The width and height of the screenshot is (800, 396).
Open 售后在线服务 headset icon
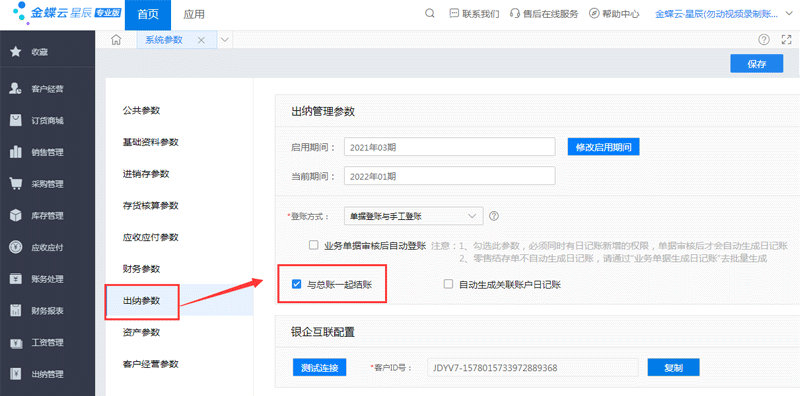coord(515,14)
